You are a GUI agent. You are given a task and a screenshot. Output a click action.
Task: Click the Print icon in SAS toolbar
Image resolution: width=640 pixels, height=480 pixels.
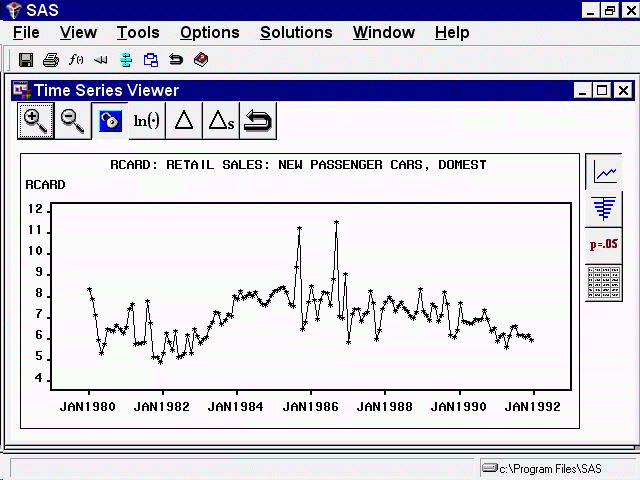51,60
